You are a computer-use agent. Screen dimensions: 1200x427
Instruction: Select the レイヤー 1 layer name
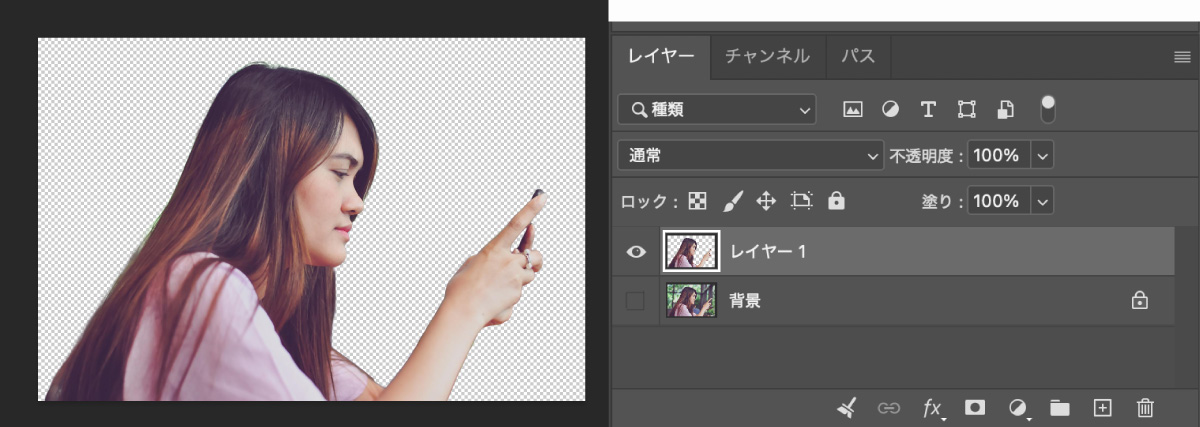pyautogui.click(x=768, y=252)
